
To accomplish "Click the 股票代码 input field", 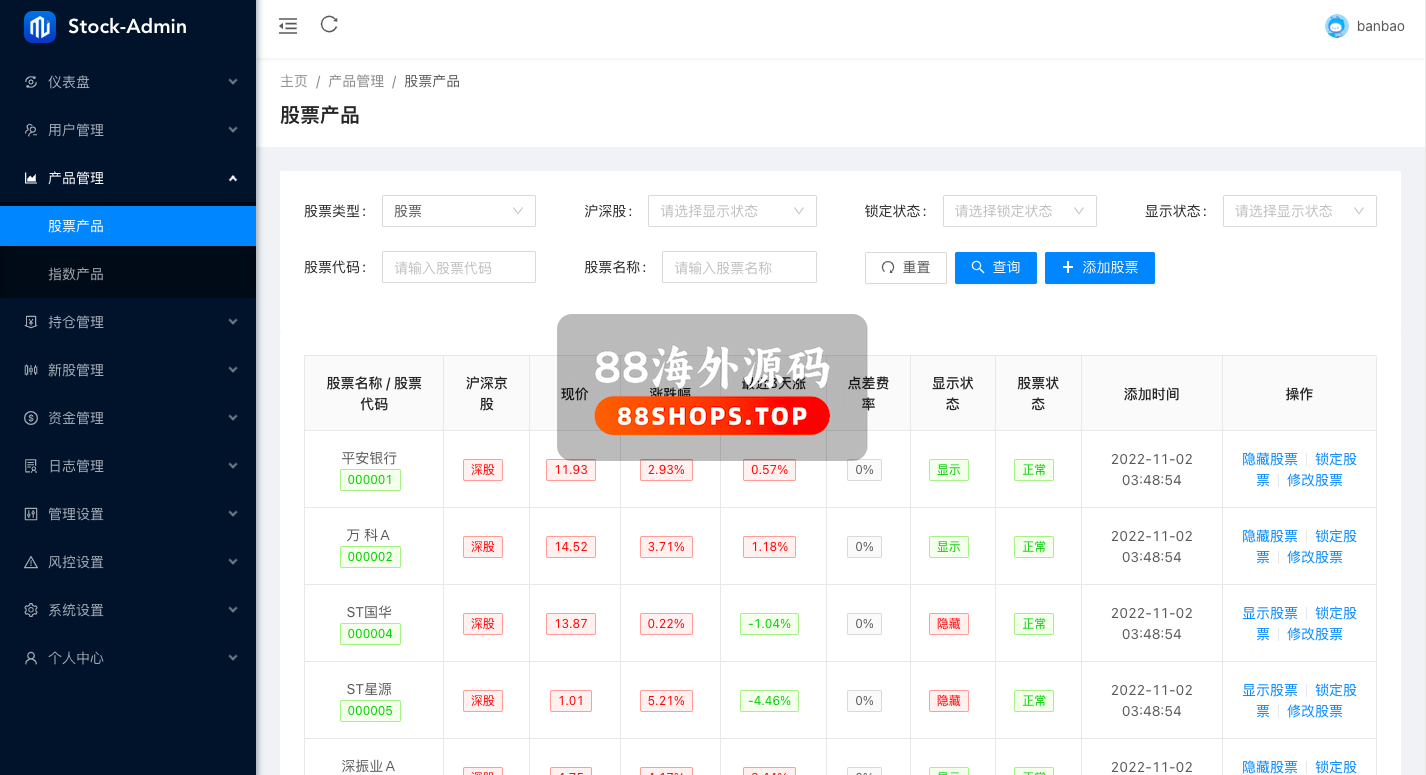I will (458, 268).
